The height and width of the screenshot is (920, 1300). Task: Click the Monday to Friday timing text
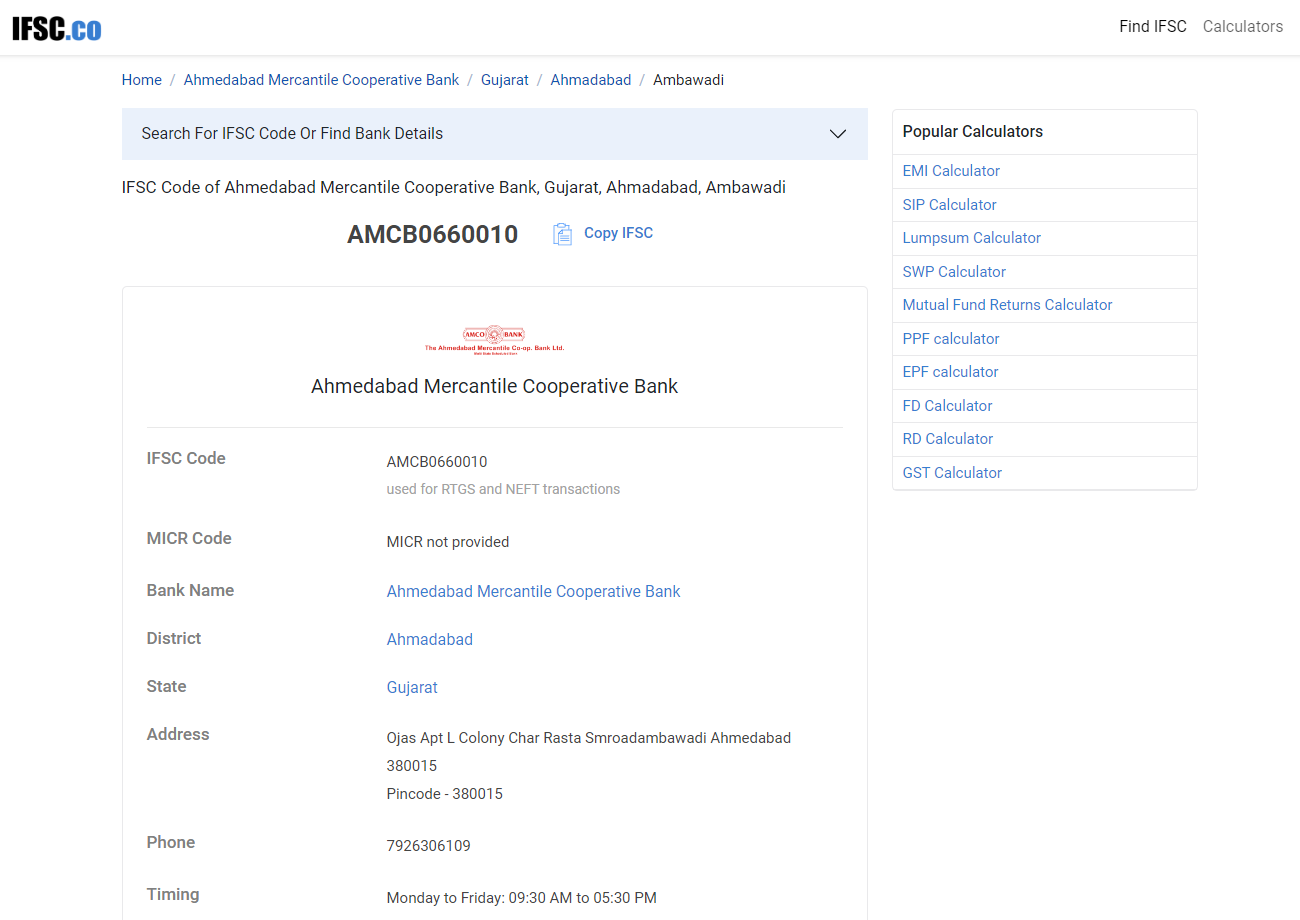point(522,898)
